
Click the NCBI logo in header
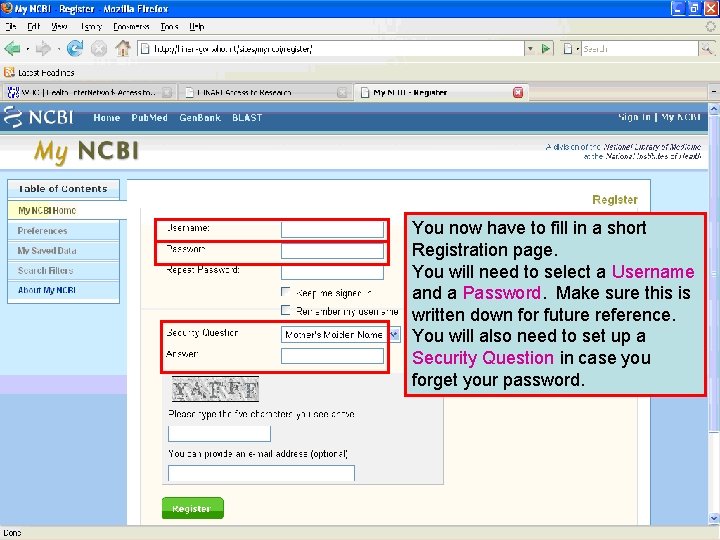(39, 117)
